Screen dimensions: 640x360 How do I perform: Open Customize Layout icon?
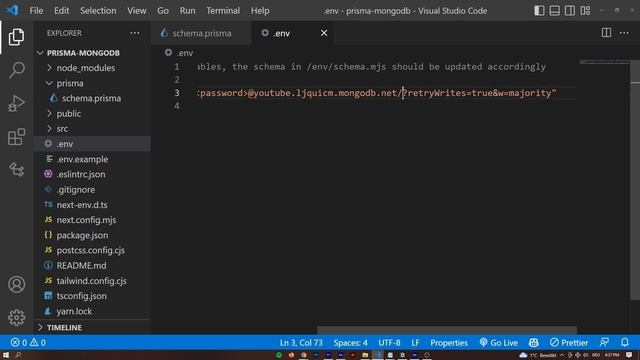(585, 11)
